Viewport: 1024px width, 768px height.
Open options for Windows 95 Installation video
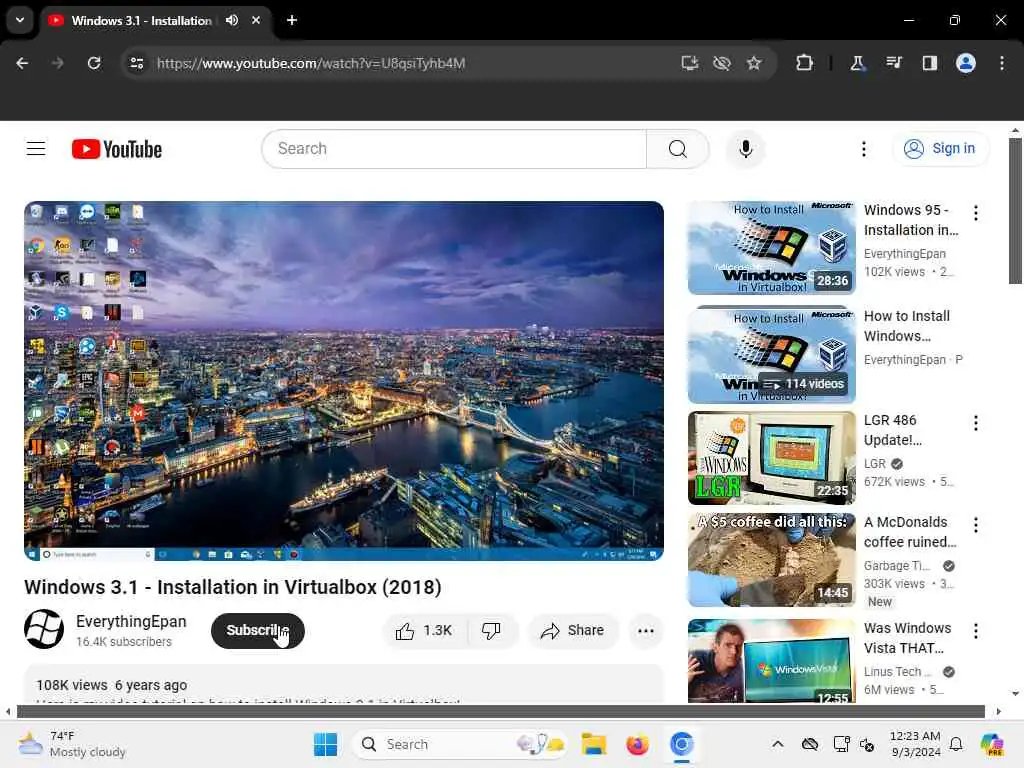tap(976, 213)
